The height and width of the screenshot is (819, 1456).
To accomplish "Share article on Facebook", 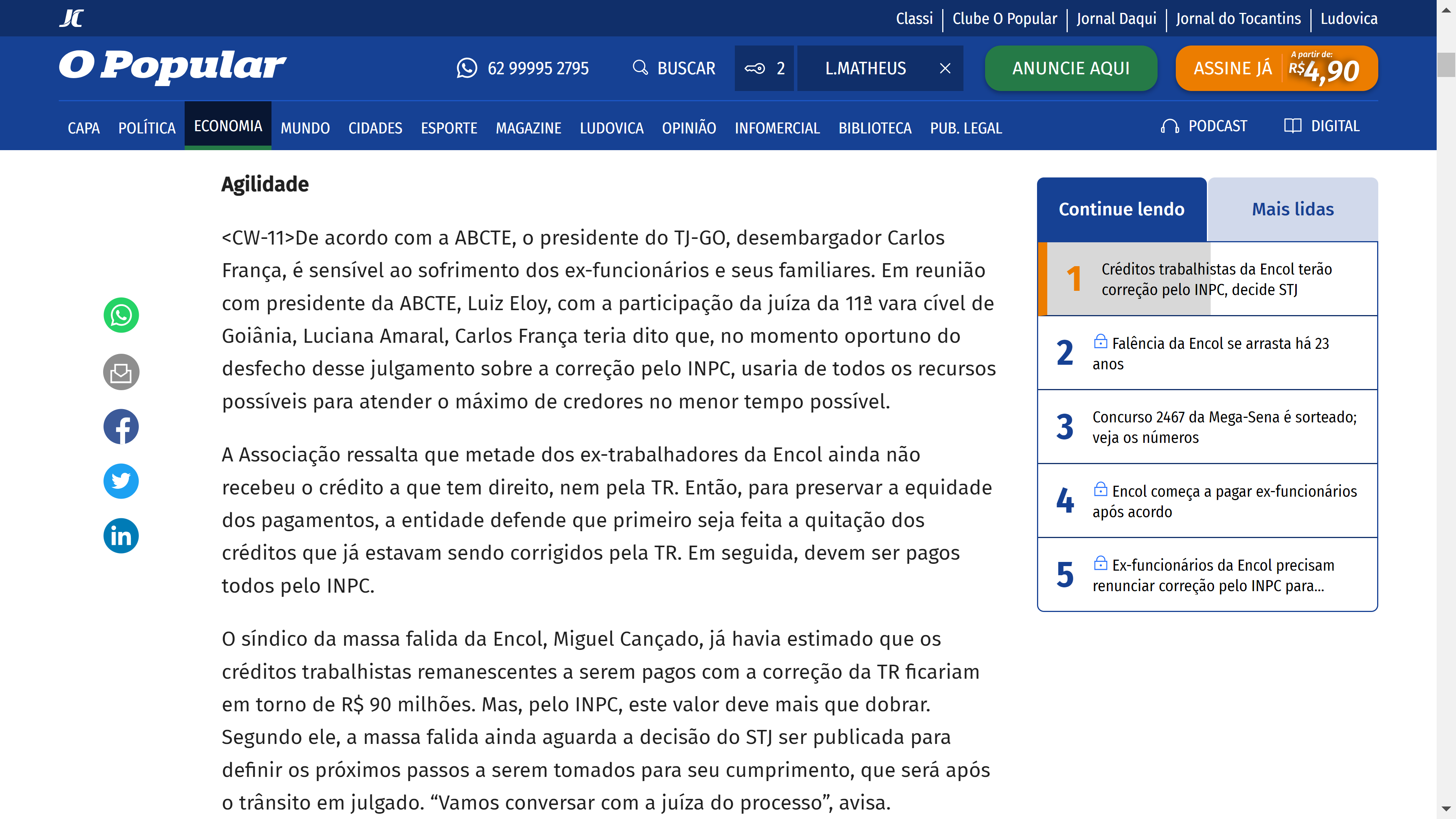I will (121, 427).
